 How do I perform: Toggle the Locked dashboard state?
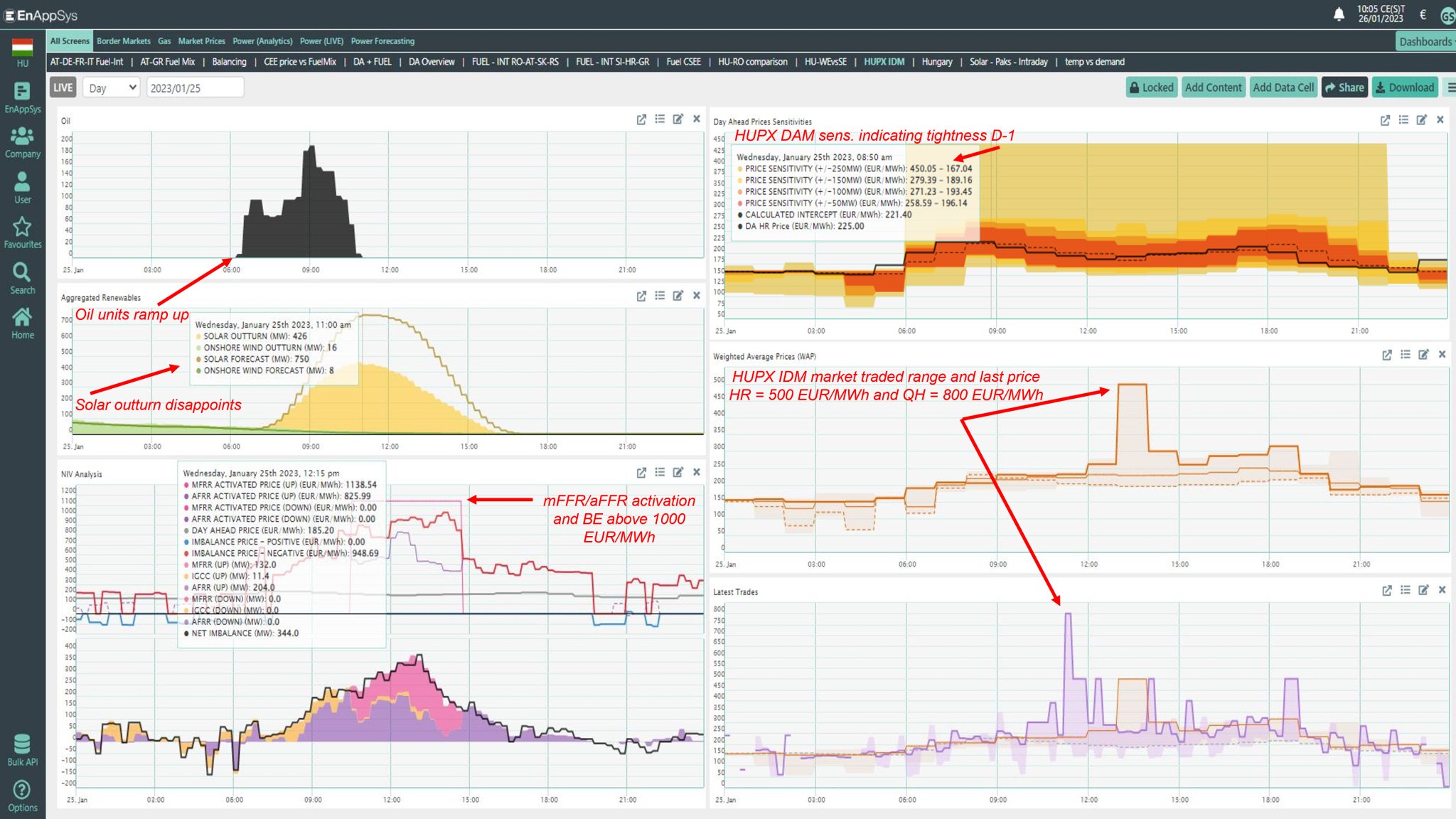[1152, 87]
